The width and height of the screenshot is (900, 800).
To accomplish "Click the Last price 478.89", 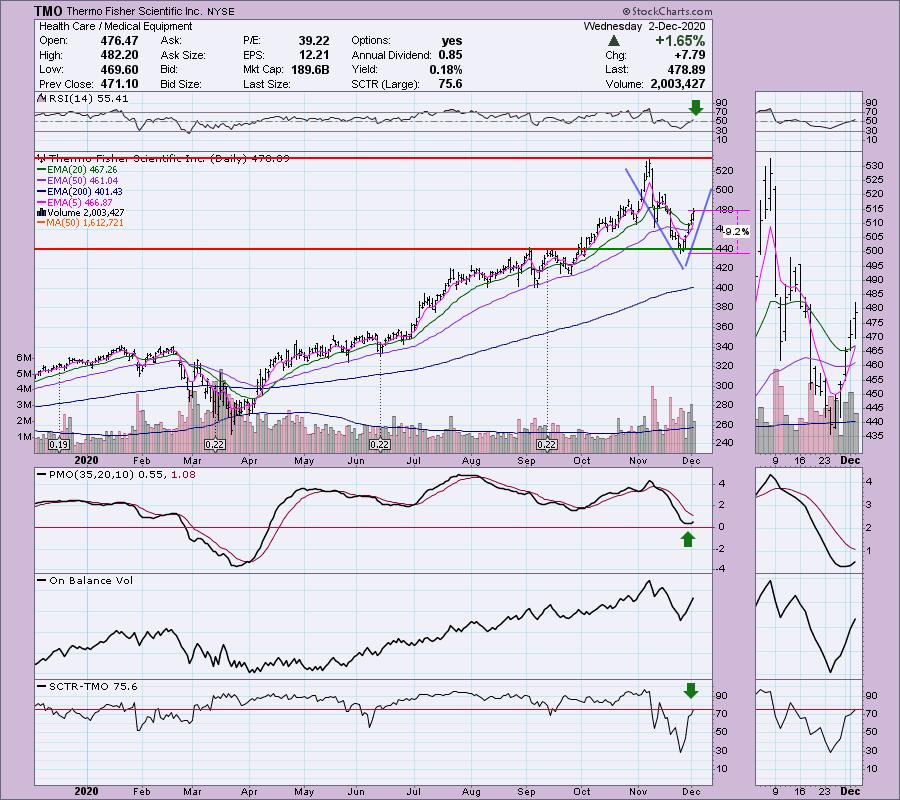I will click(687, 69).
